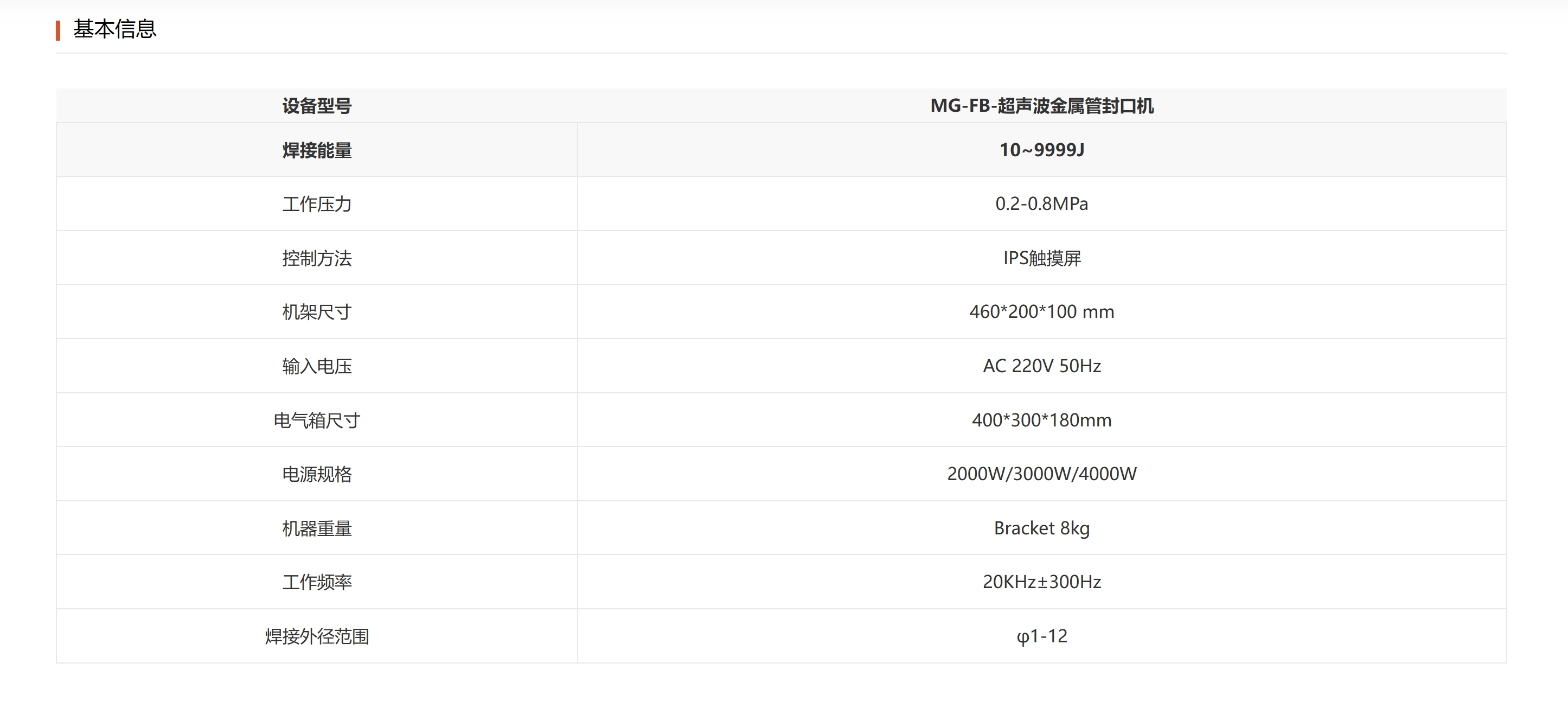Click the 460*200*100 mm dimension value
1568x708 pixels.
[x=1041, y=312]
